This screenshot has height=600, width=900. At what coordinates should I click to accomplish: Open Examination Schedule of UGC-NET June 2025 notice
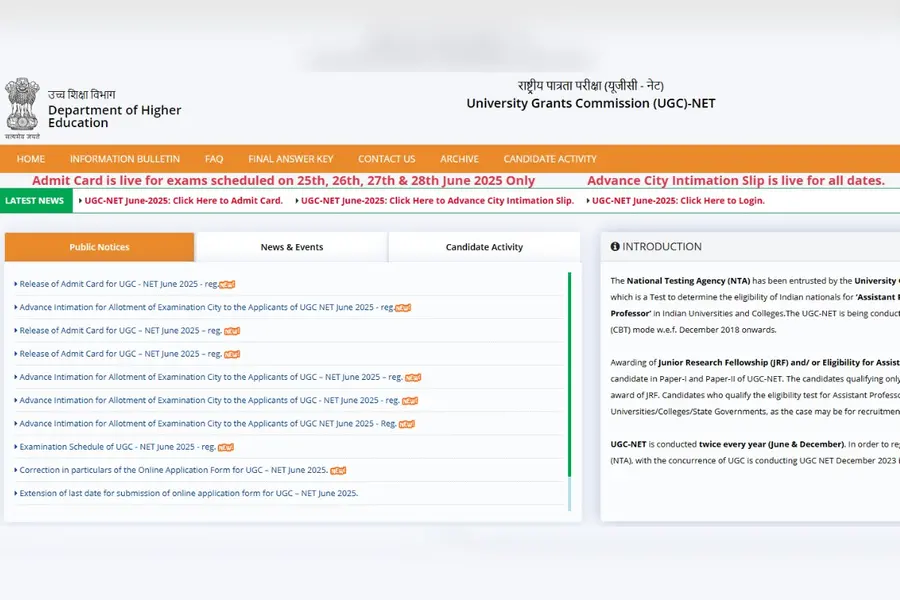pos(115,447)
